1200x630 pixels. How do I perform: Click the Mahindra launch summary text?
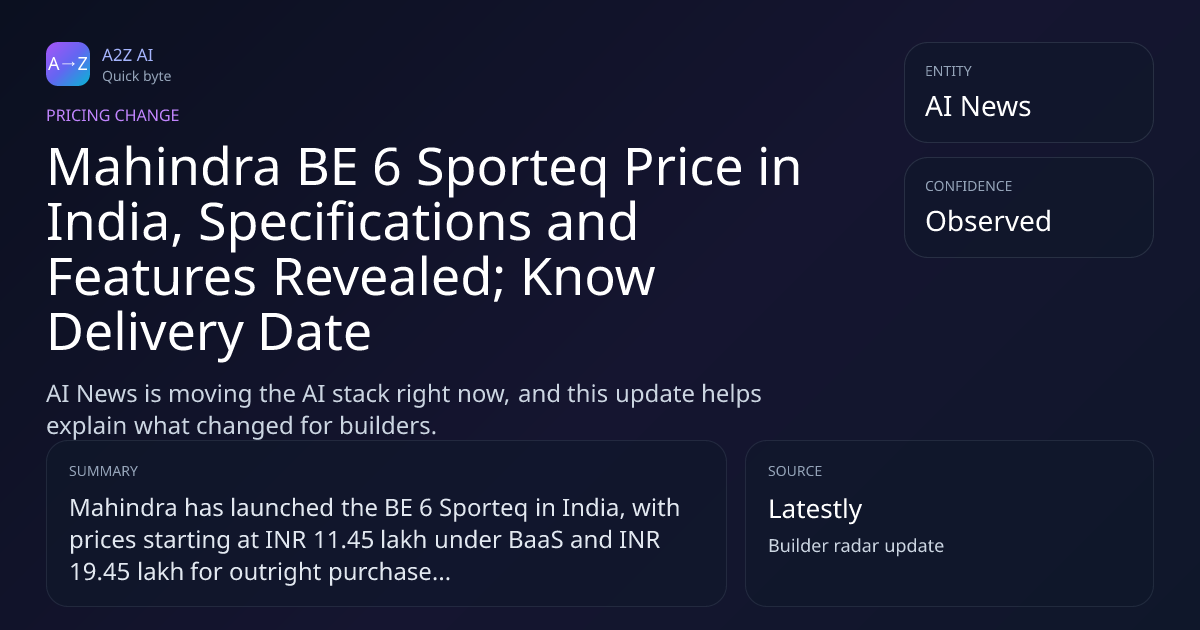click(x=375, y=540)
